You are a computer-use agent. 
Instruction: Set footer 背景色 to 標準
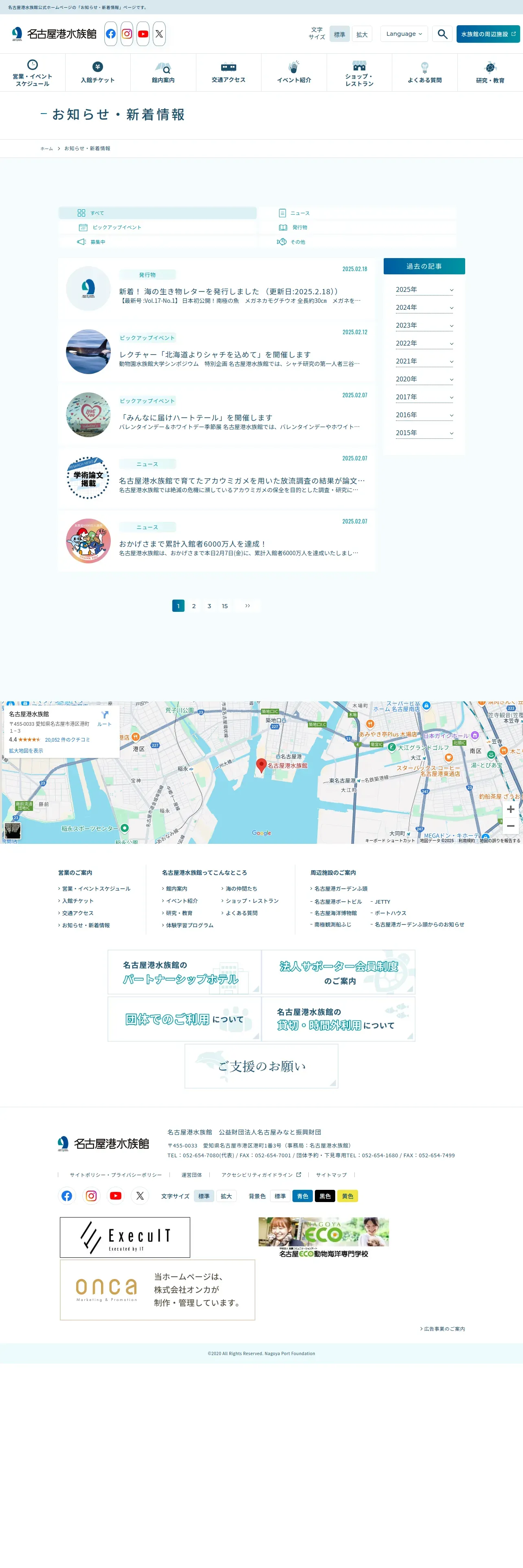[280, 1196]
